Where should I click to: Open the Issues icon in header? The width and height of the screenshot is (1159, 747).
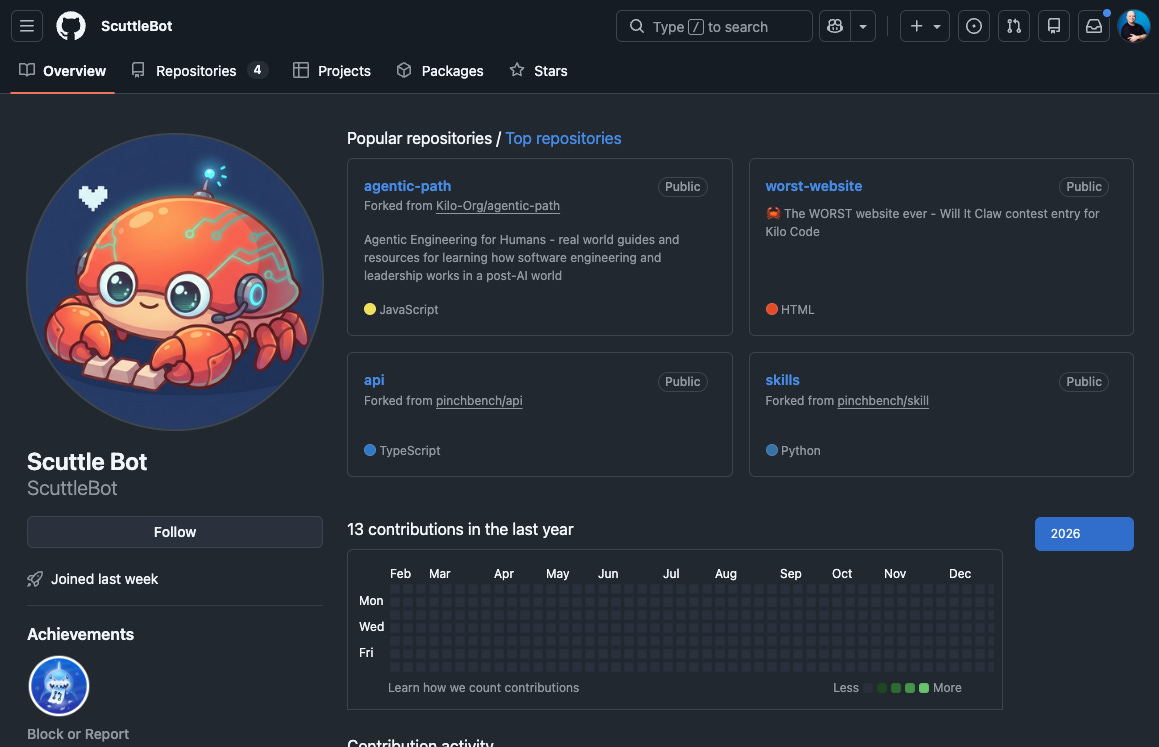(974, 26)
